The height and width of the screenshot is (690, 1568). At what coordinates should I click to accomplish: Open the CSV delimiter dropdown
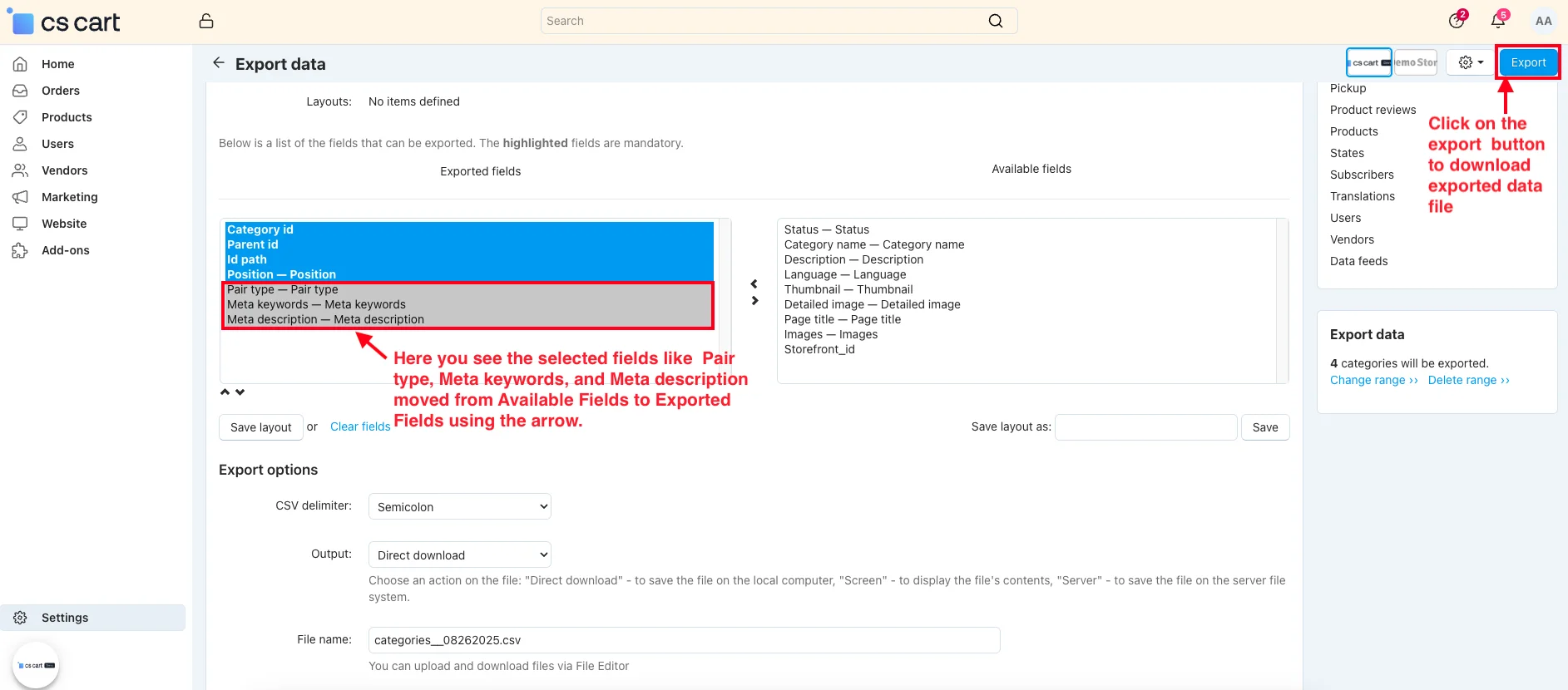pos(459,507)
